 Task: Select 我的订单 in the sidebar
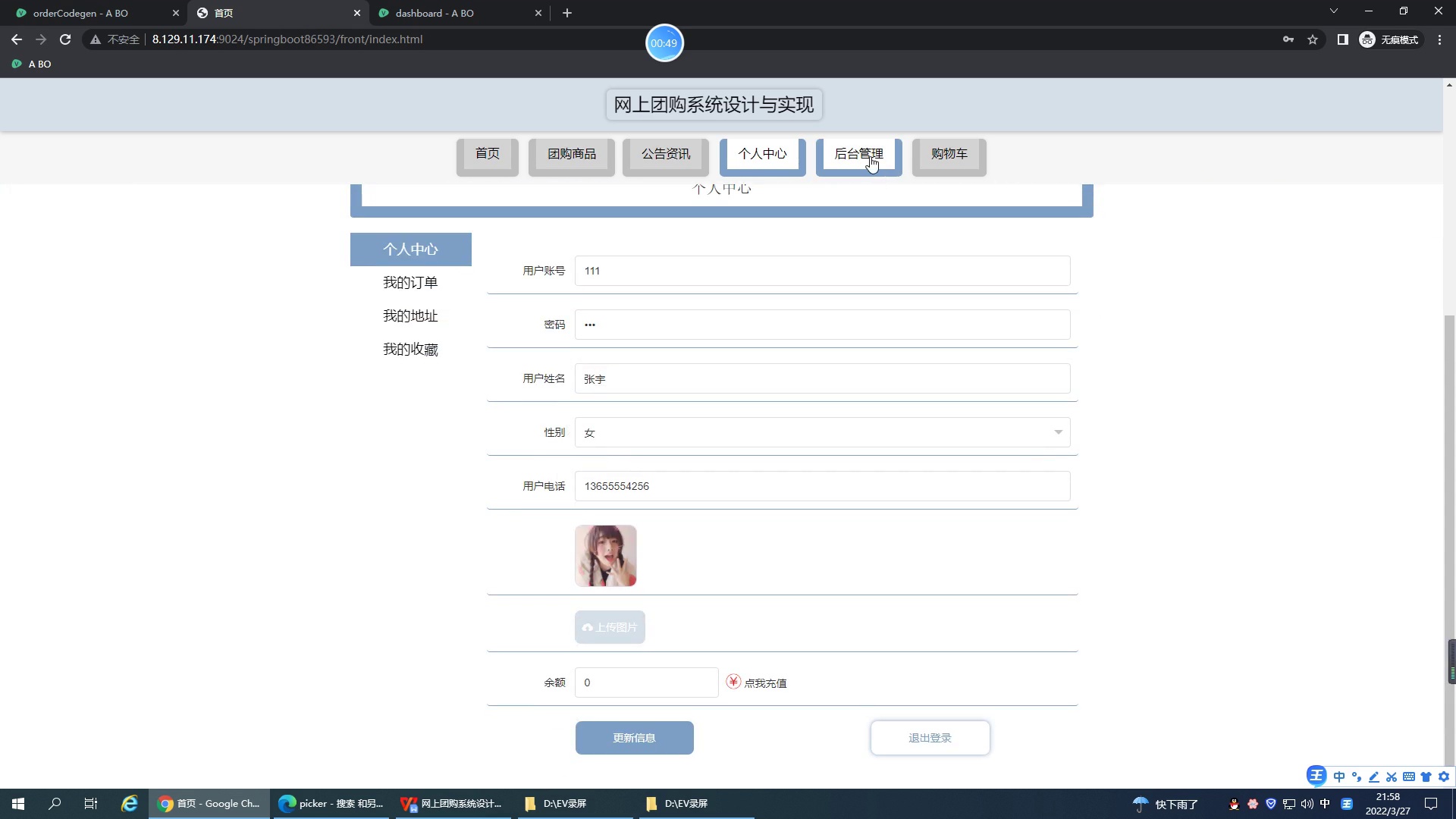coord(410,282)
